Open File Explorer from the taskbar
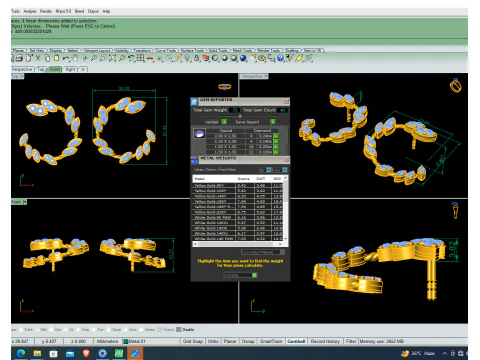This screenshot has height=360, width=480. coord(37,353)
